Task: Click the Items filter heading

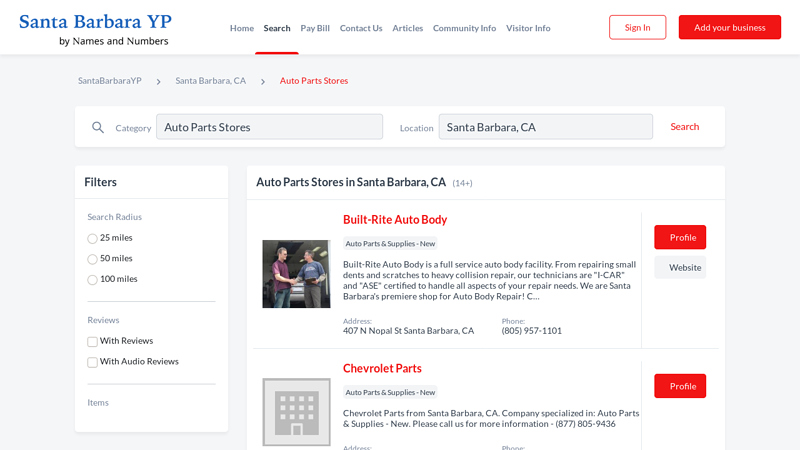Action: click(x=98, y=403)
